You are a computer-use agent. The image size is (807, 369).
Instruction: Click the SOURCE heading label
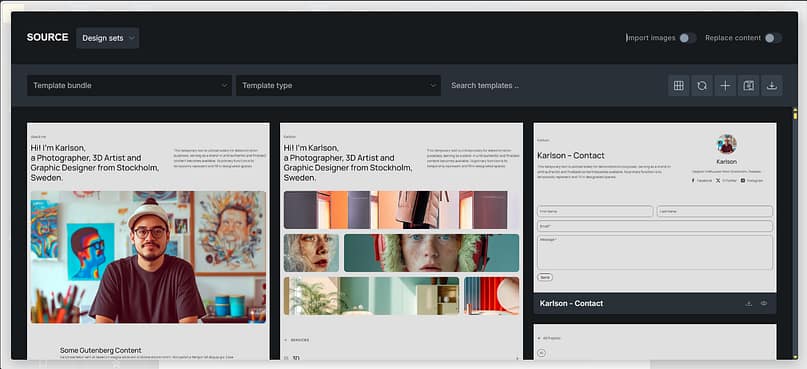tap(47, 38)
